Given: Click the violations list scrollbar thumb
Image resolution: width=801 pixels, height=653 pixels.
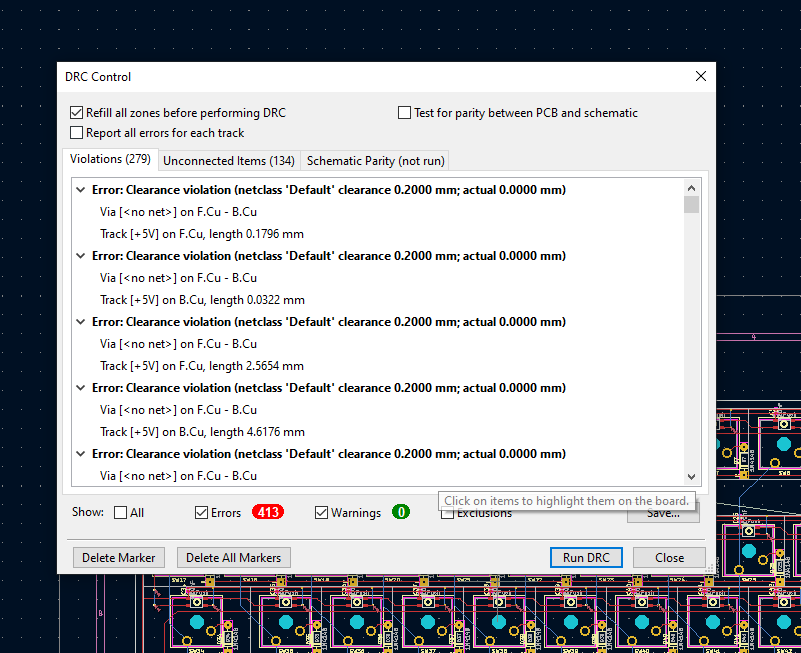Looking at the screenshot, I should 691,204.
